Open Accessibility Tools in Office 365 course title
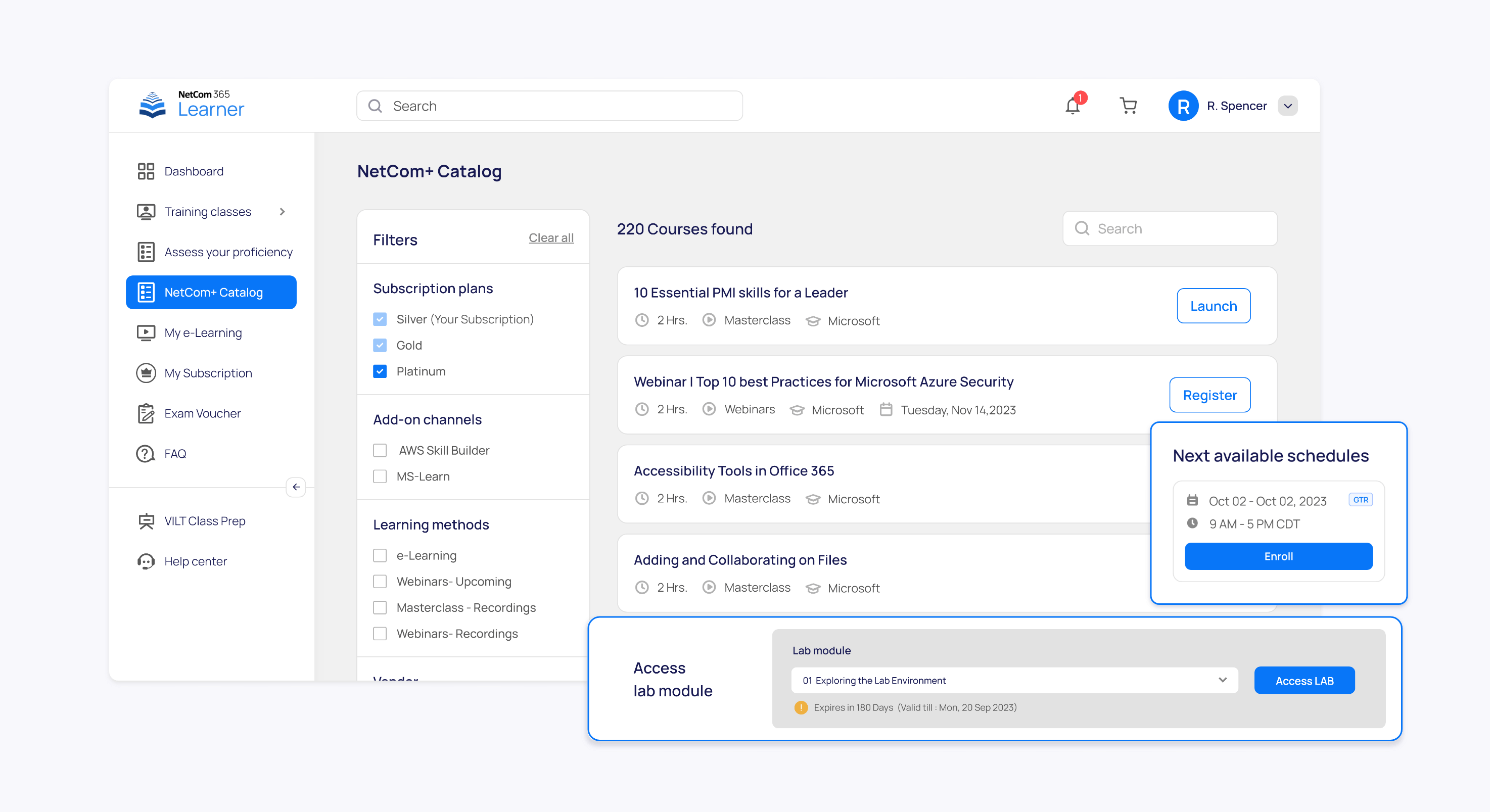Image resolution: width=1490 pixels, height=812 pixels. 733,471
